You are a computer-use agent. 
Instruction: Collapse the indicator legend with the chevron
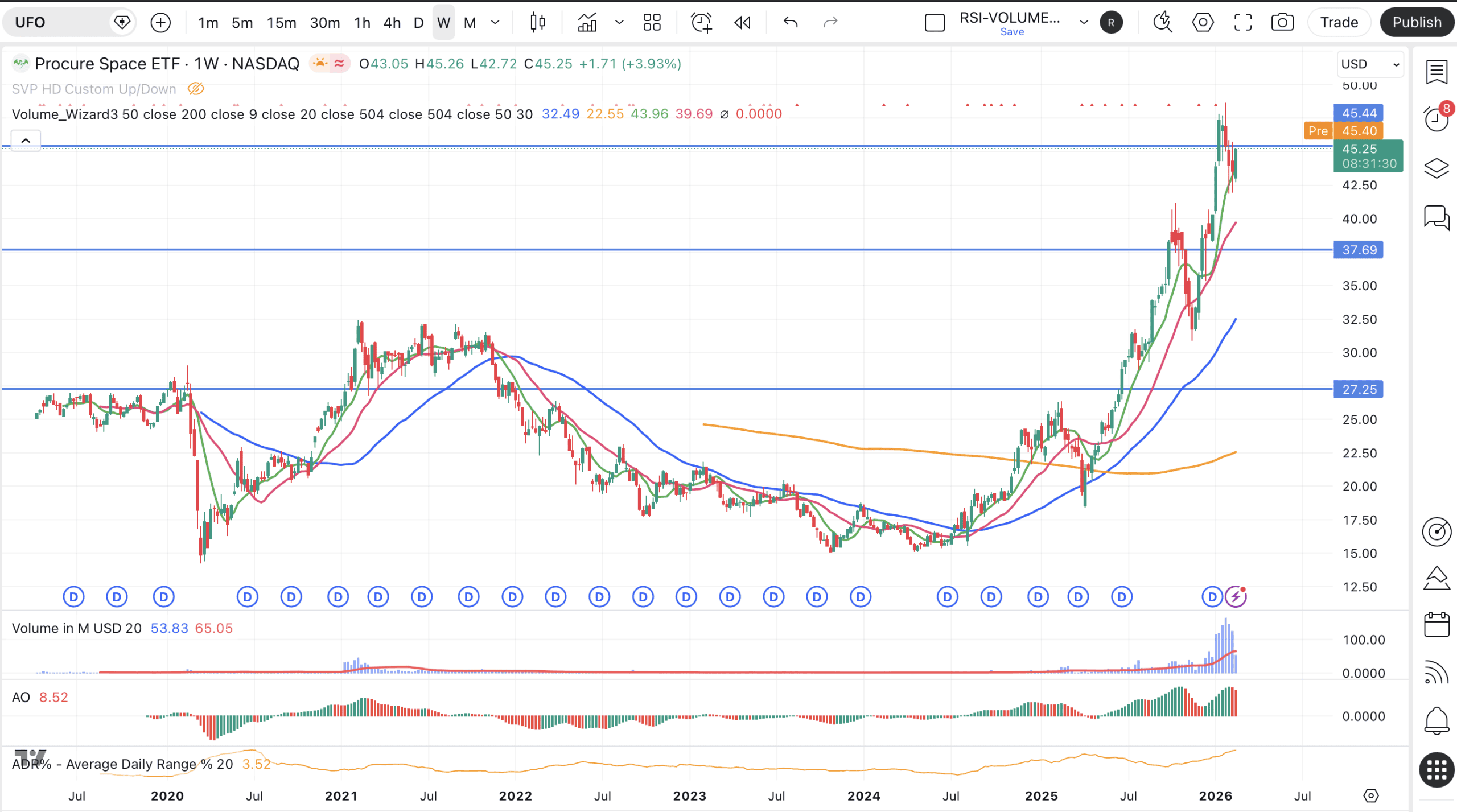26,141
